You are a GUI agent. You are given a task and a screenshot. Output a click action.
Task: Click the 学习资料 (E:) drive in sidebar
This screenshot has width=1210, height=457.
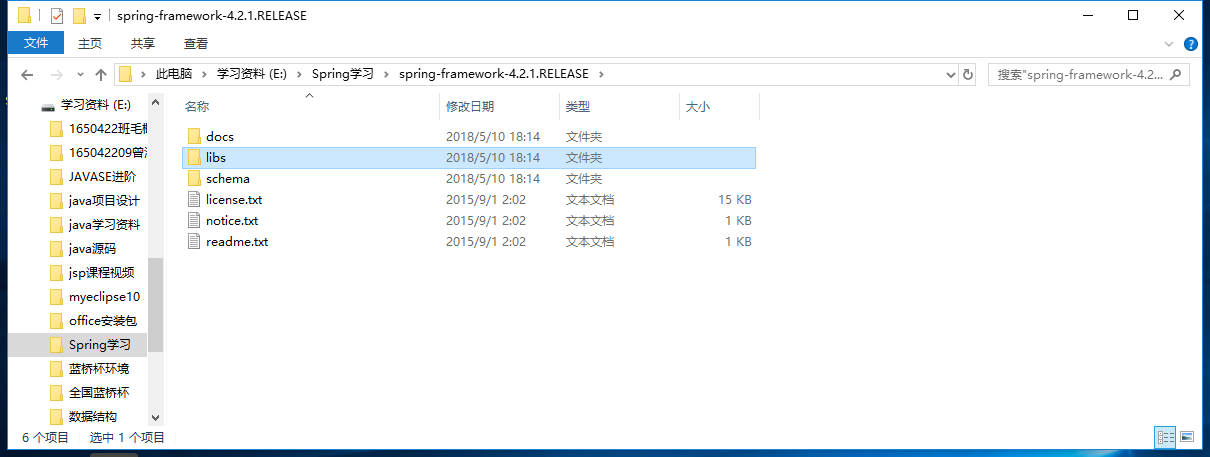(x=95, y=104)
